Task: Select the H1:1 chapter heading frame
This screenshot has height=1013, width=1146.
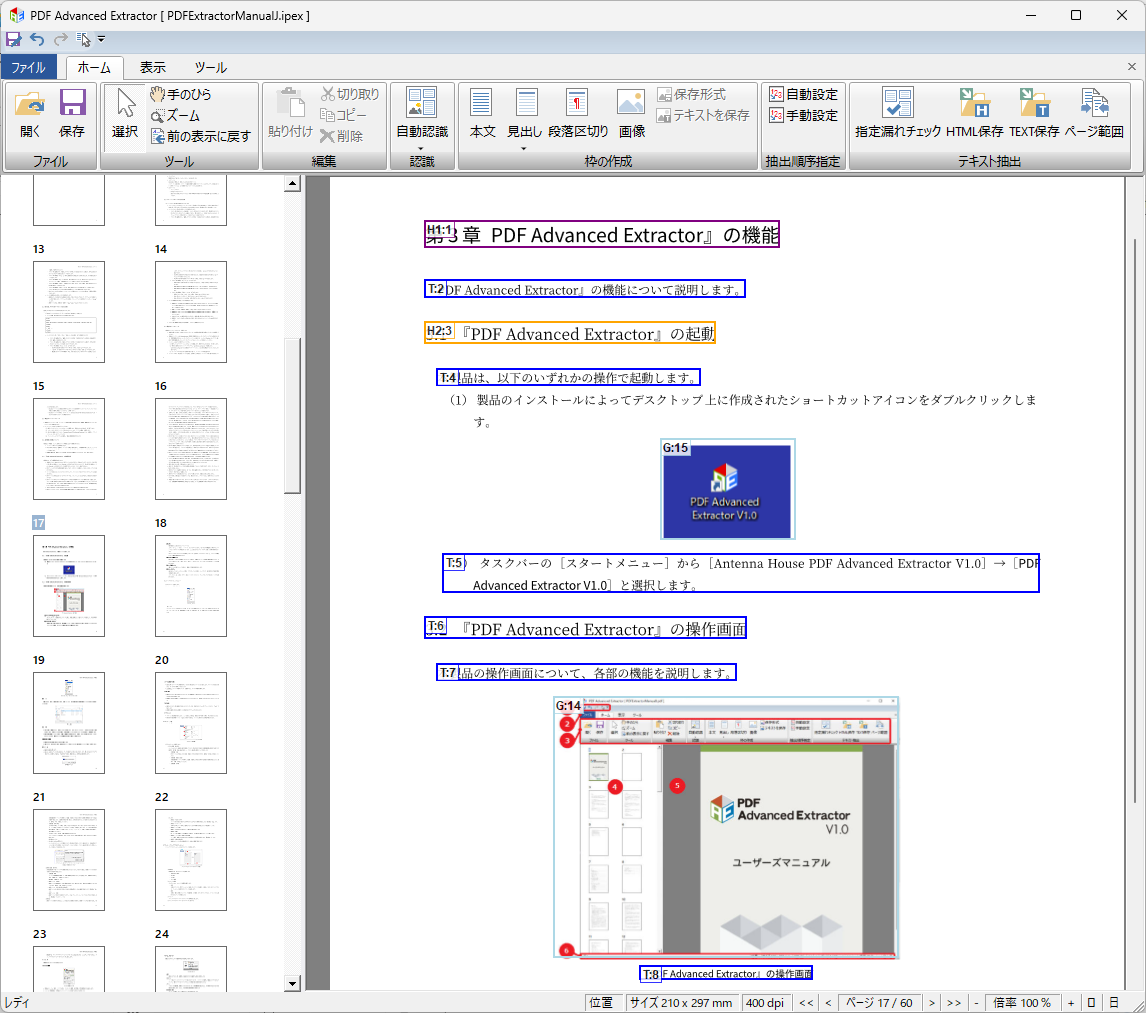Action: 602,235
